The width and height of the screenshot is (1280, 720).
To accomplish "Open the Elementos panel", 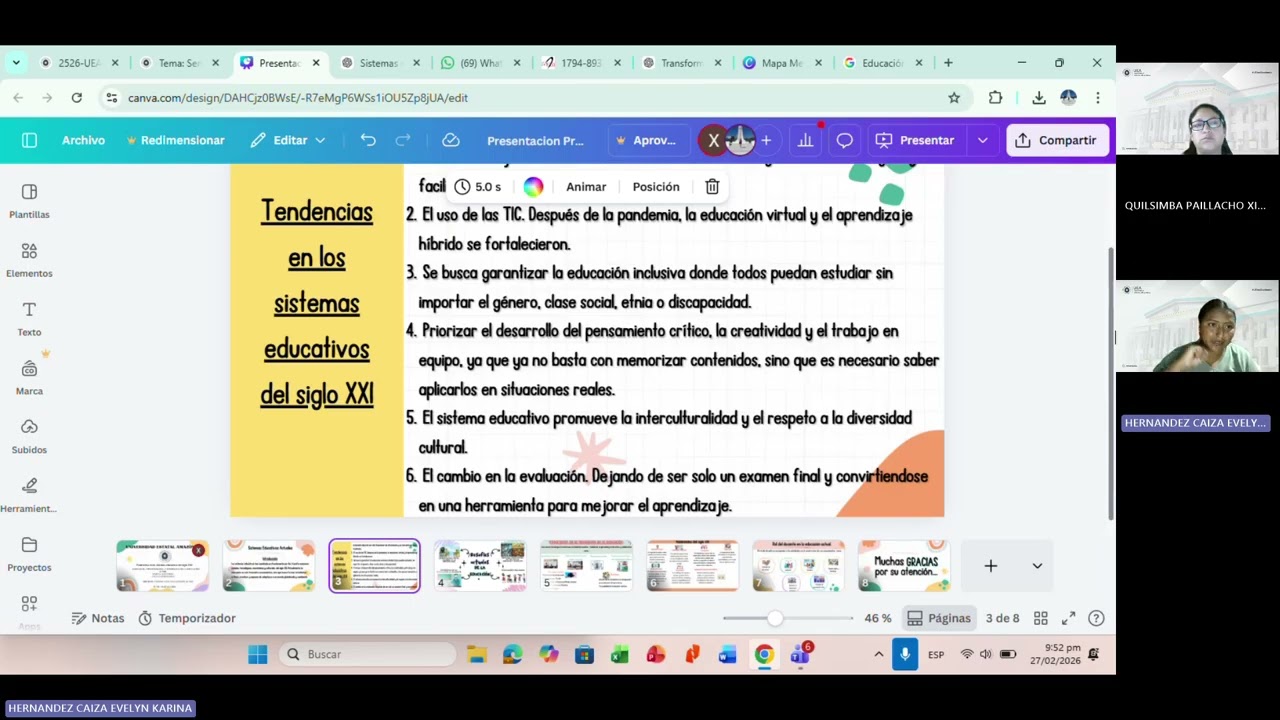I will (x=29, y=260).
